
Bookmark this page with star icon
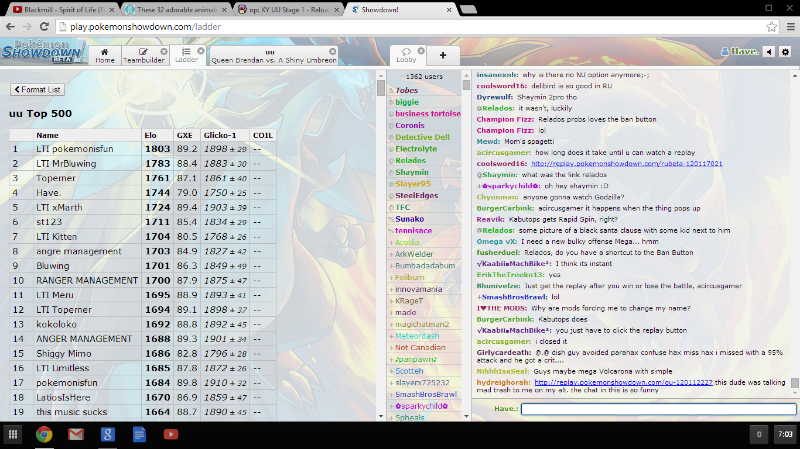(771, 27)
